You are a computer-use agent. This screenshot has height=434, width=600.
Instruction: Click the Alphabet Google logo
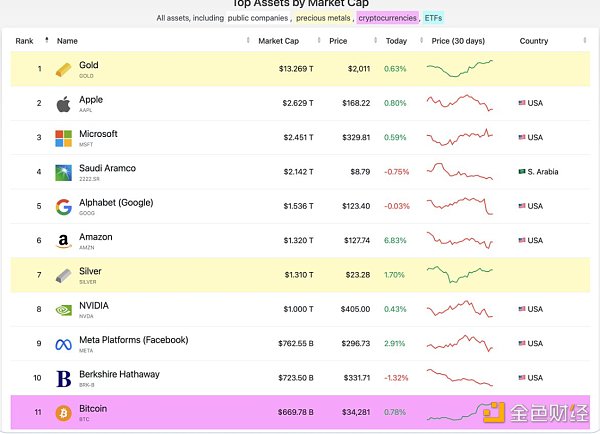pyautogui.click(x=63, y=206)
